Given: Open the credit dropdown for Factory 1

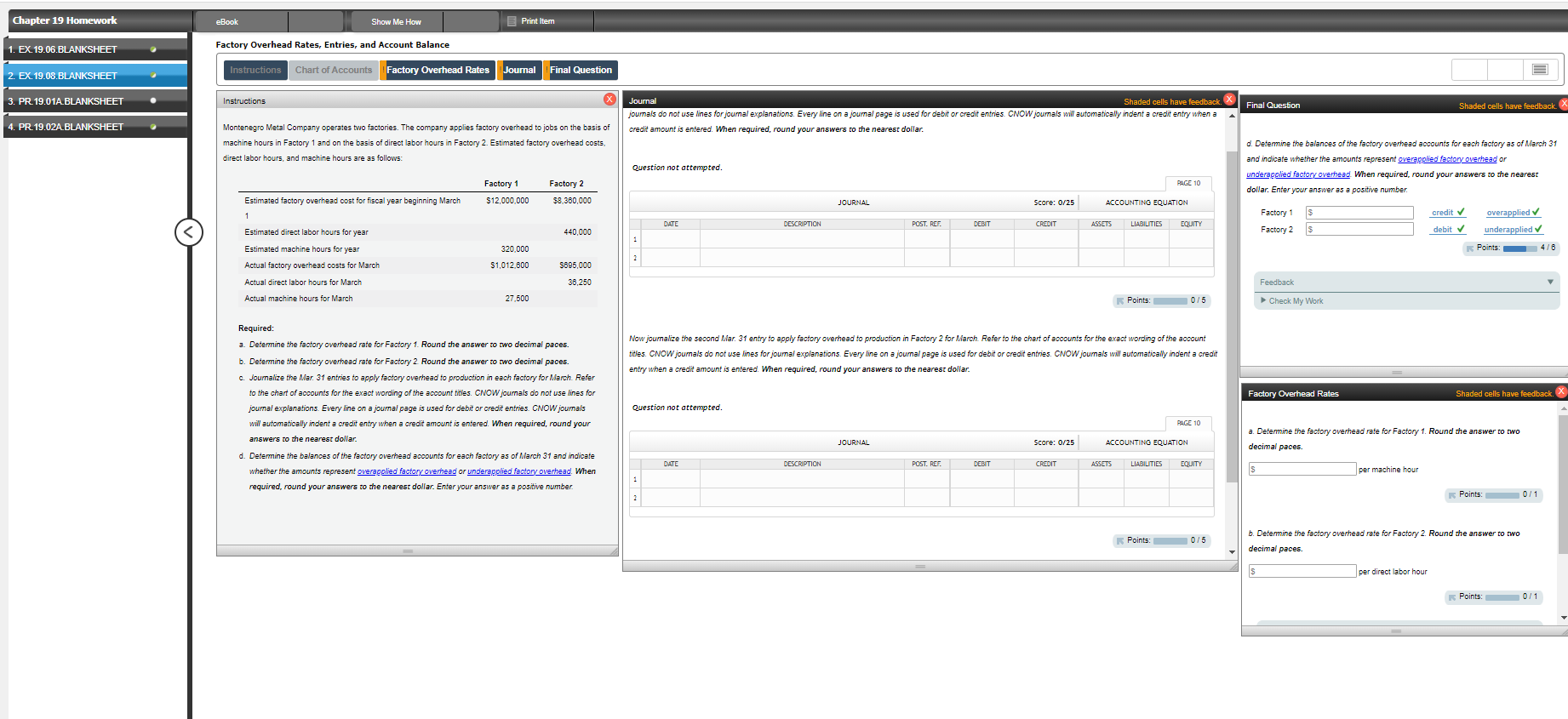Looking at the screenshot, I should click(x=1448, y=213).
